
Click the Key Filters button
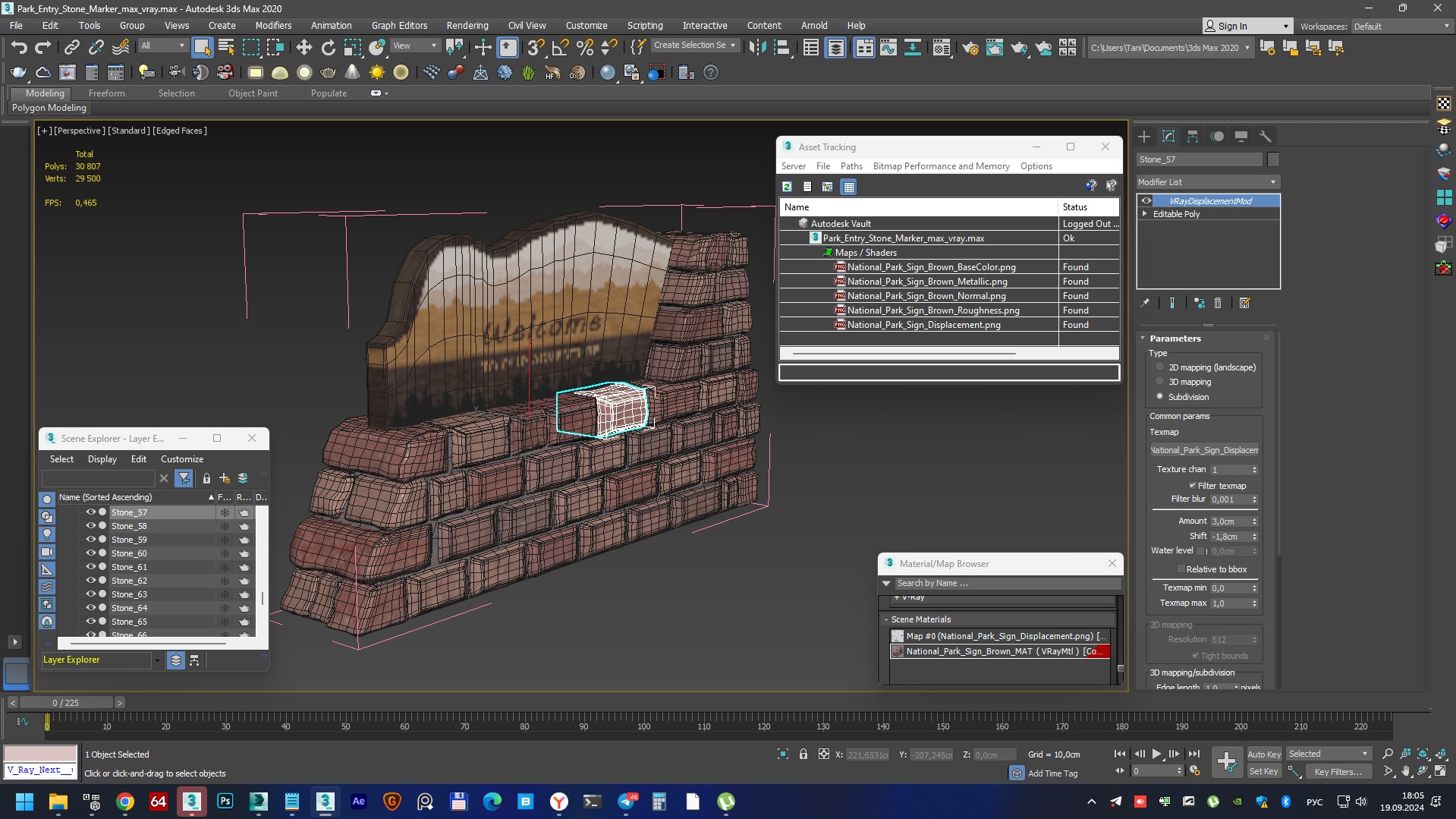[x=1338, y=771]
